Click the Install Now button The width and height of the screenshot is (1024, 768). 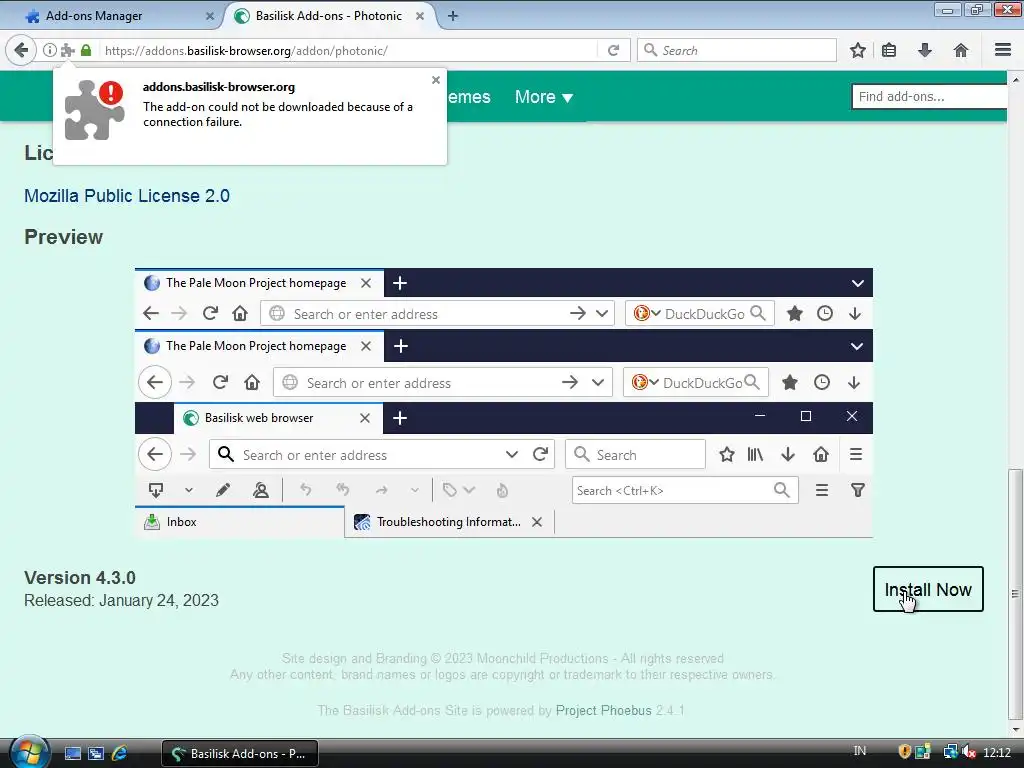coord(928,589)
